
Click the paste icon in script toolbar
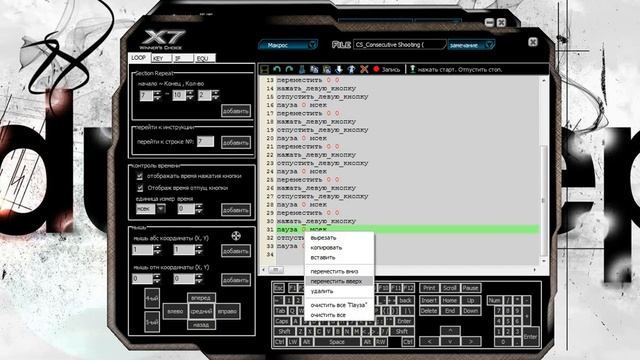coord(327,69)
